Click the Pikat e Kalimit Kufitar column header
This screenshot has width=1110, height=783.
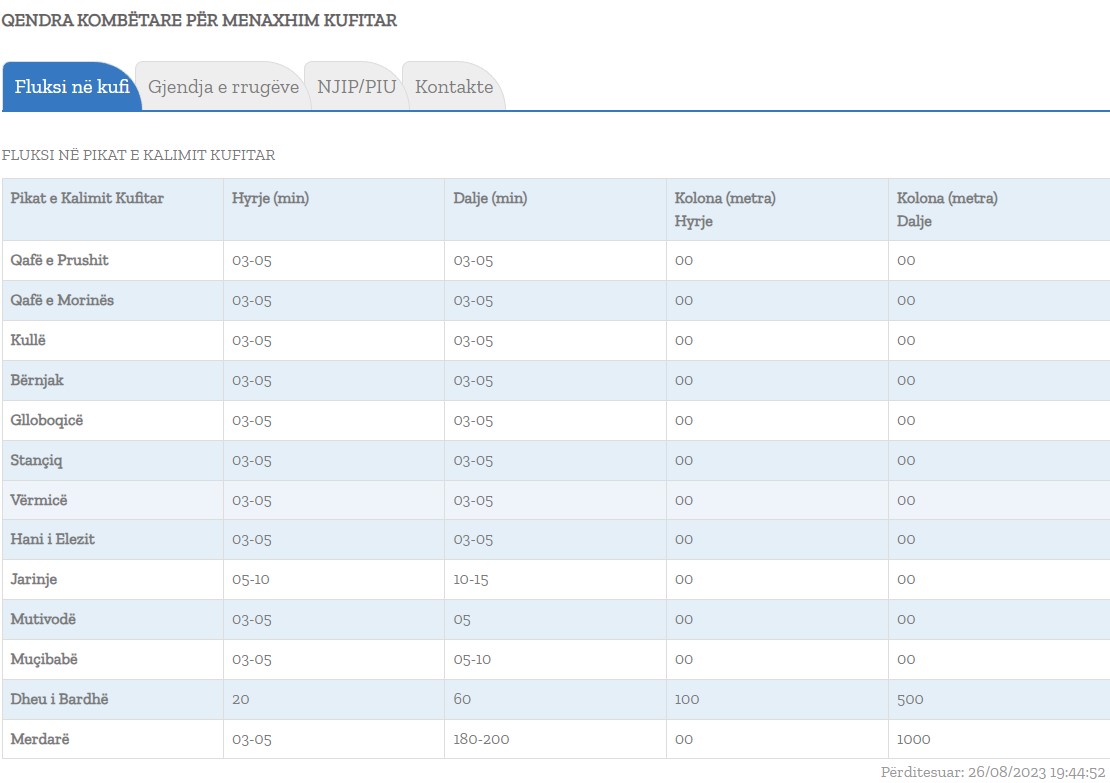(87, 198)
